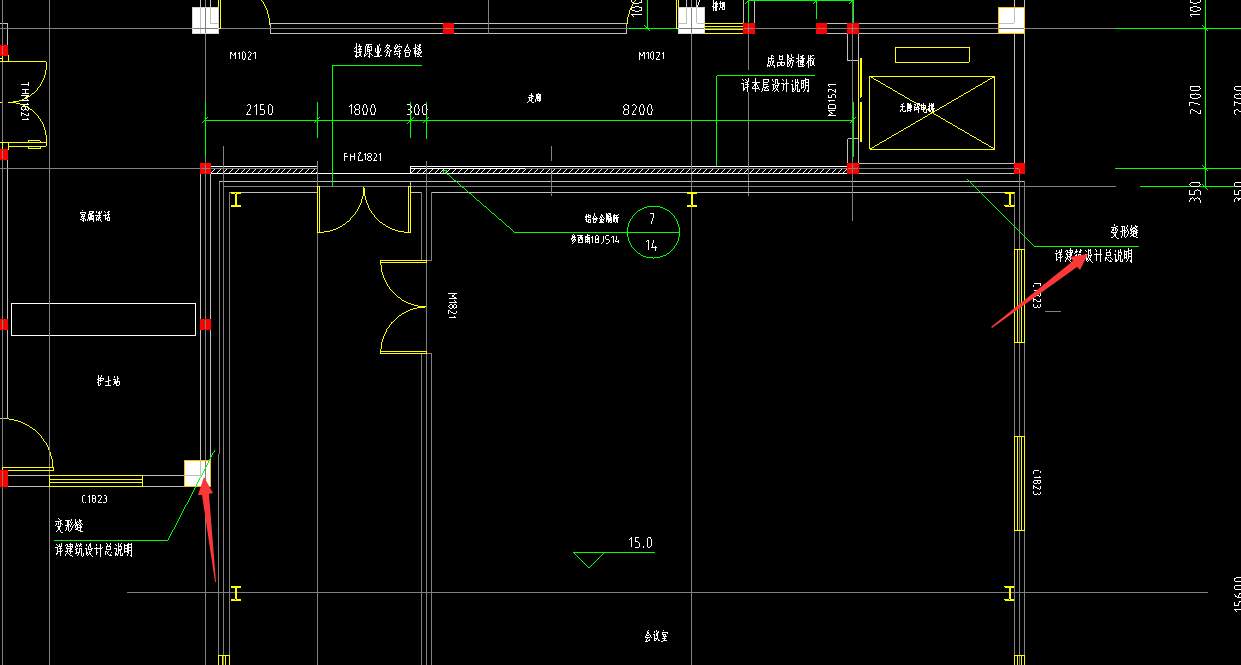
Task: Click the 家属谈话 room name
Action: tap(95, 216)
